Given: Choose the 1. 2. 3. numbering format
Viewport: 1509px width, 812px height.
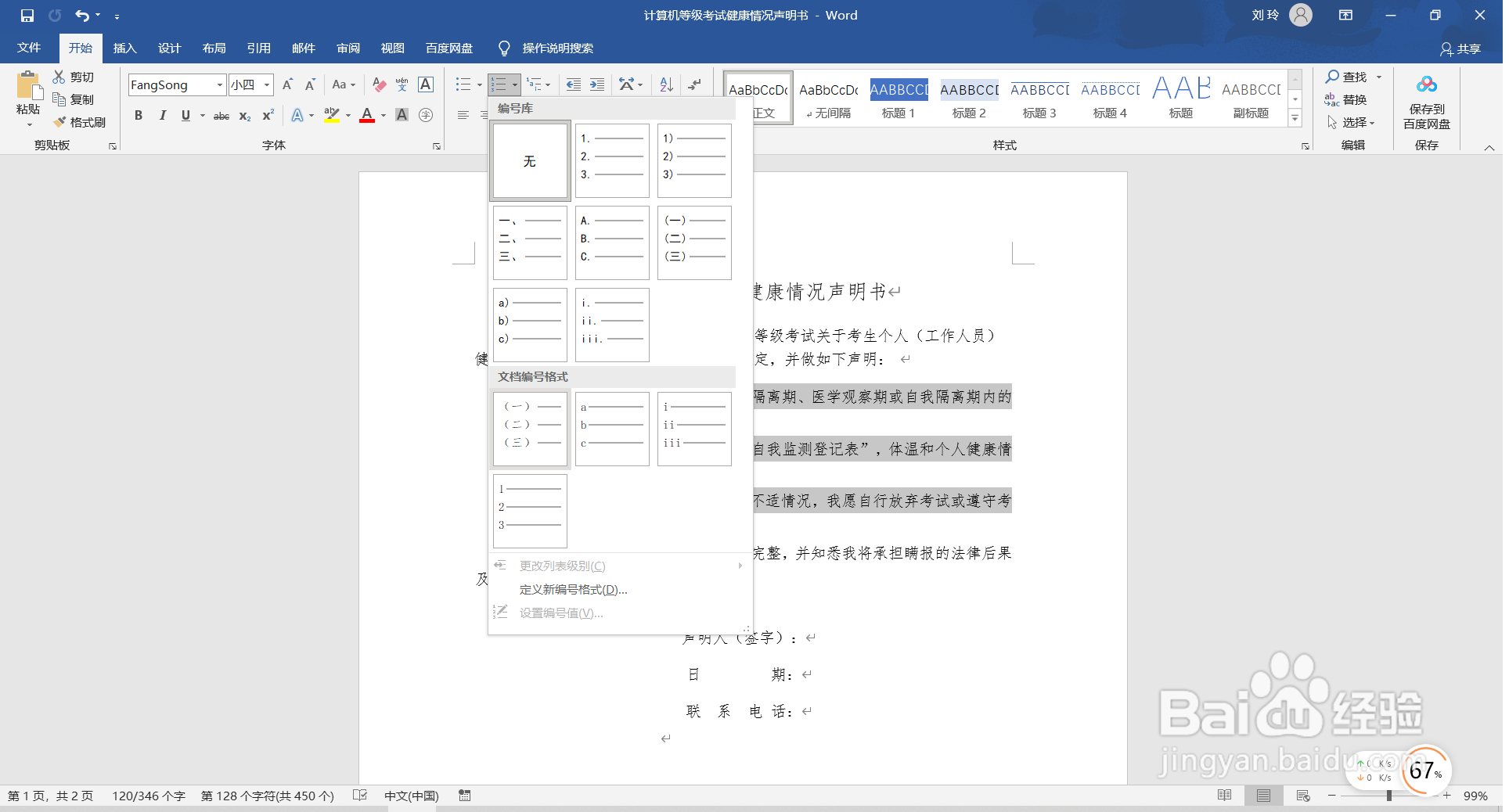Looking at the screenshot, I should [x=612, y=160].
